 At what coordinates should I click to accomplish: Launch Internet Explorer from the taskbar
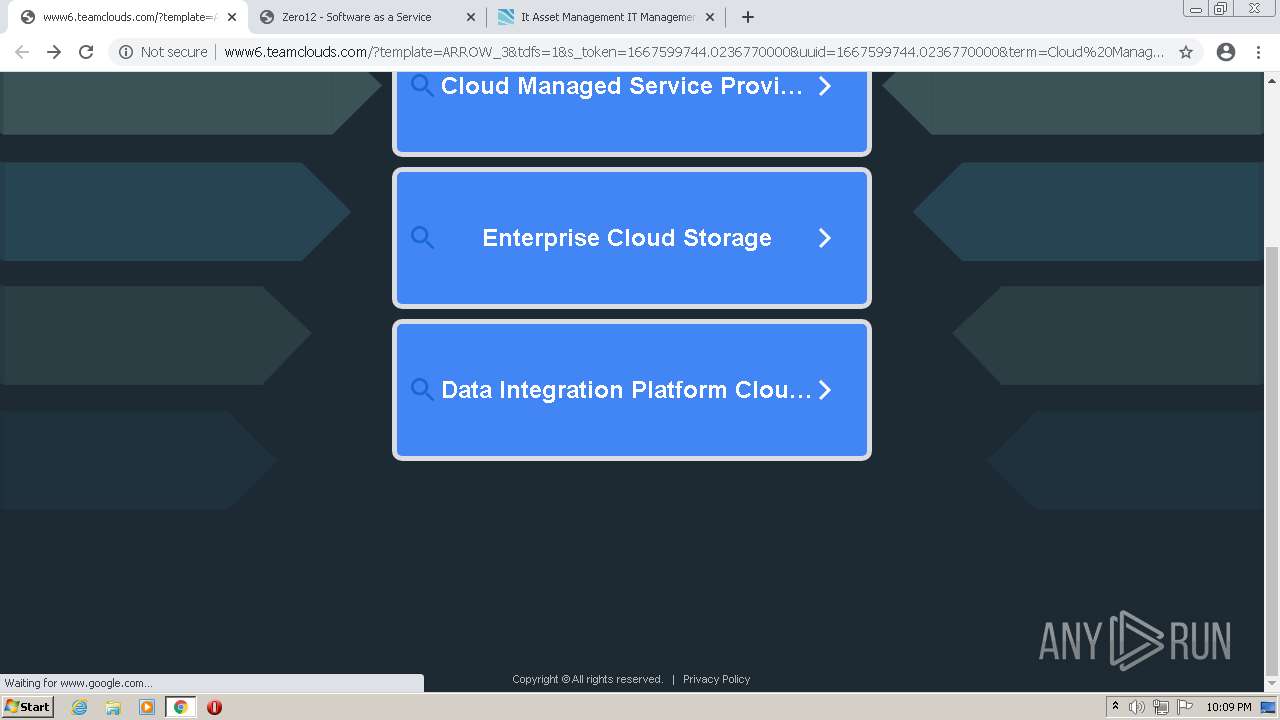click(x=80, y=707)
